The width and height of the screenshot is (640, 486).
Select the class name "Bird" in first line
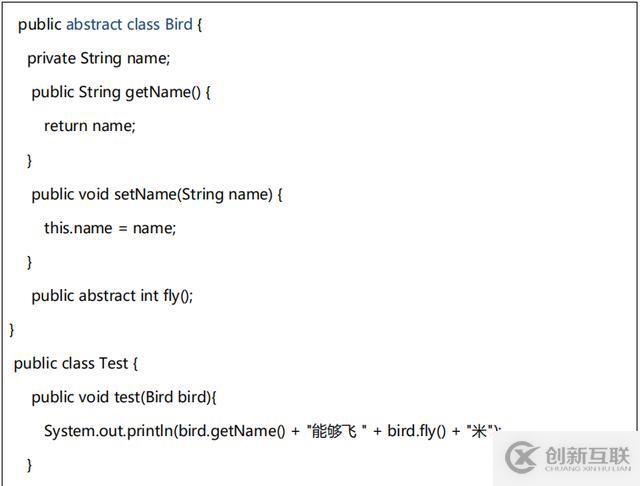coord(178,24)
